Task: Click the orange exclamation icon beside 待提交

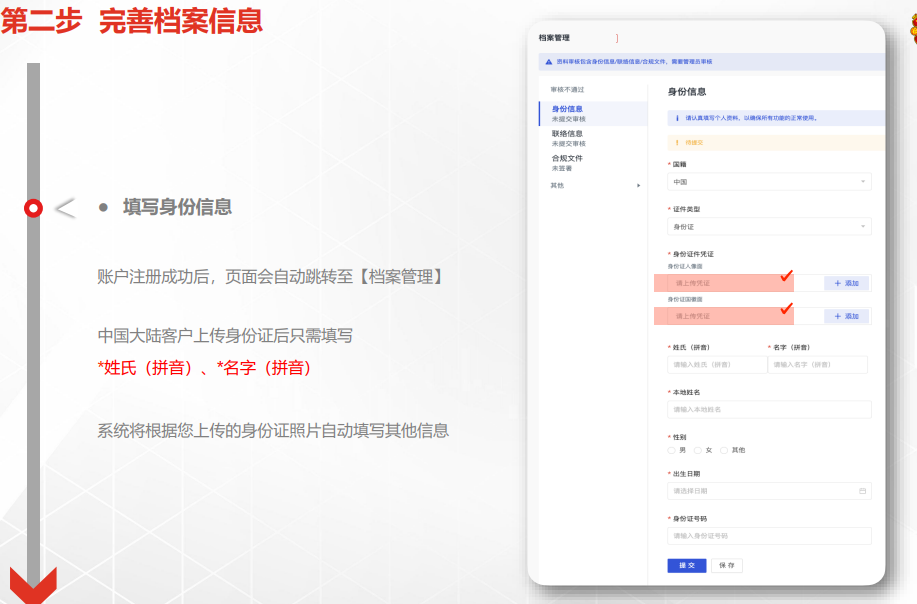Action: (677, 143)
